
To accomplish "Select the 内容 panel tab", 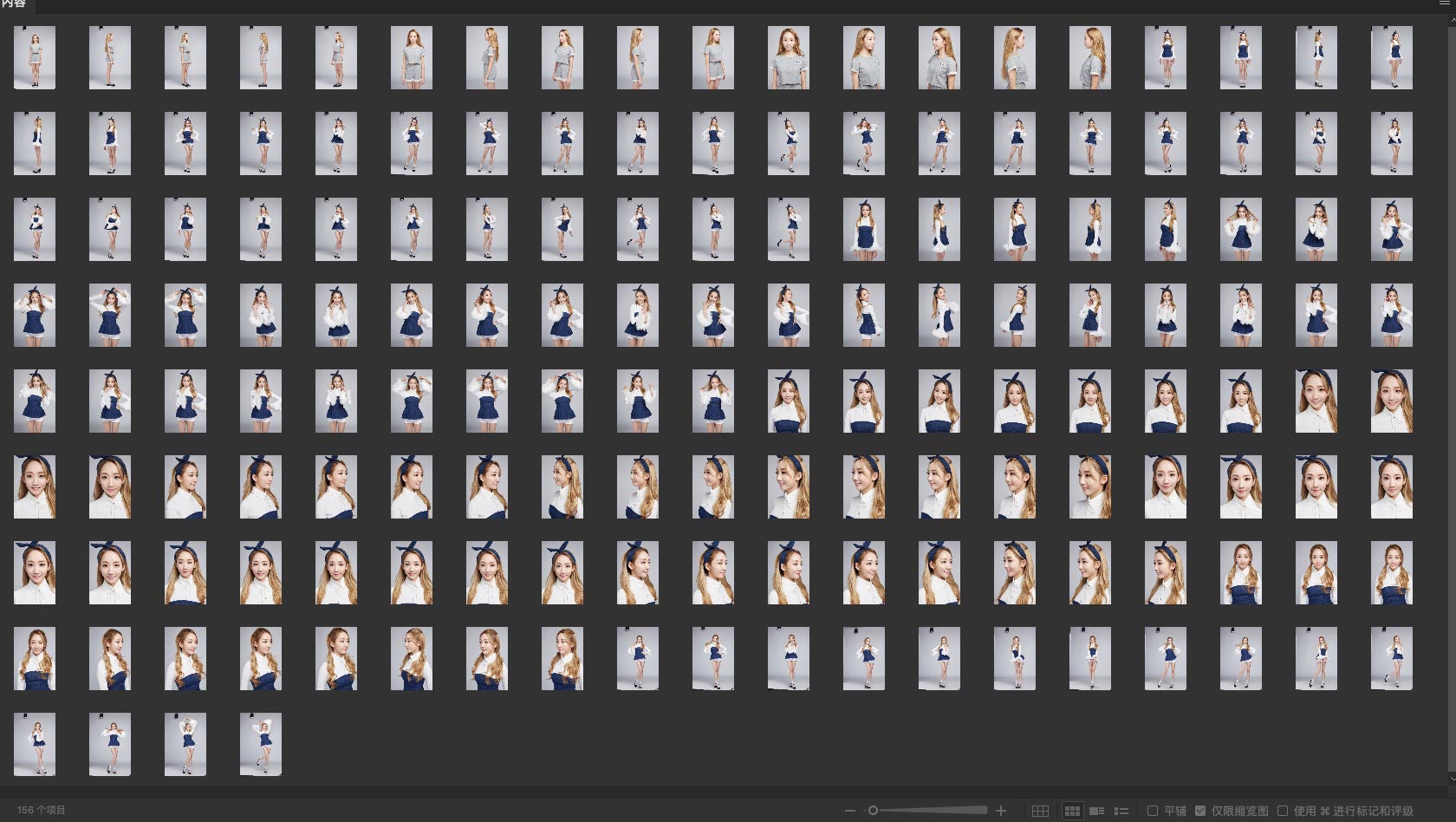I will 14,4.
